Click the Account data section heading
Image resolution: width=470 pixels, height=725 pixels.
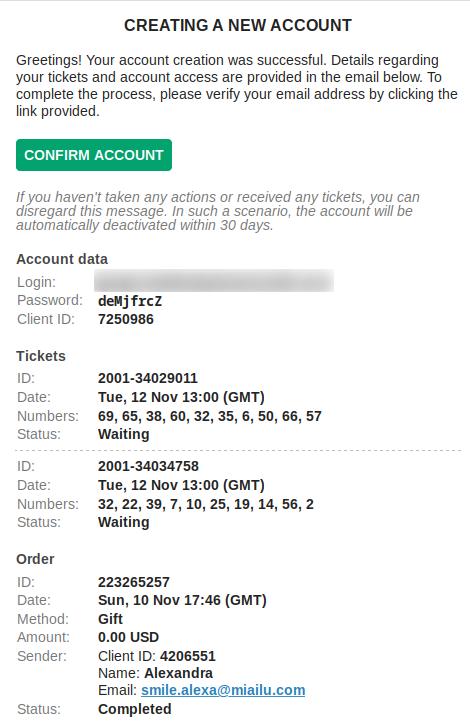62,259
